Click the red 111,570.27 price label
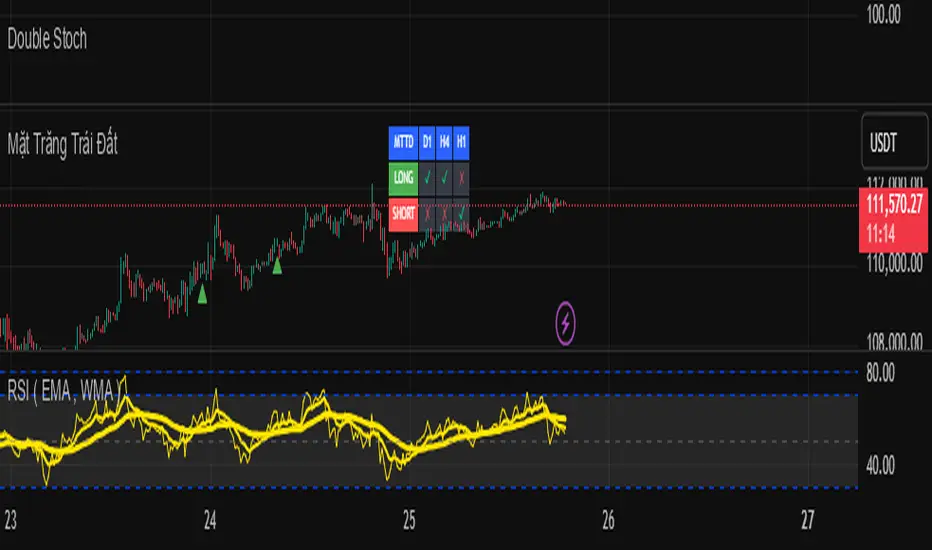Viewport: 932px width, 550px height. [x=893, y=220]
